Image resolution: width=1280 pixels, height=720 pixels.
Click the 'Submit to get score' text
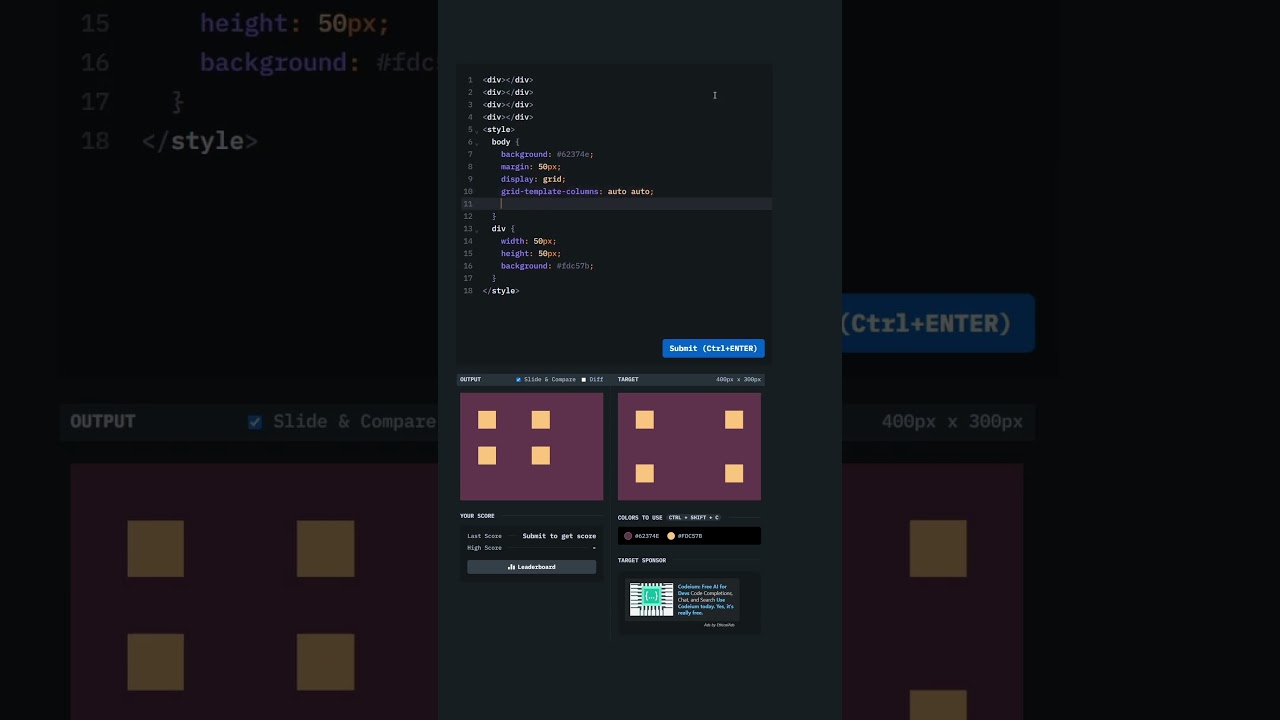(559, 536)
